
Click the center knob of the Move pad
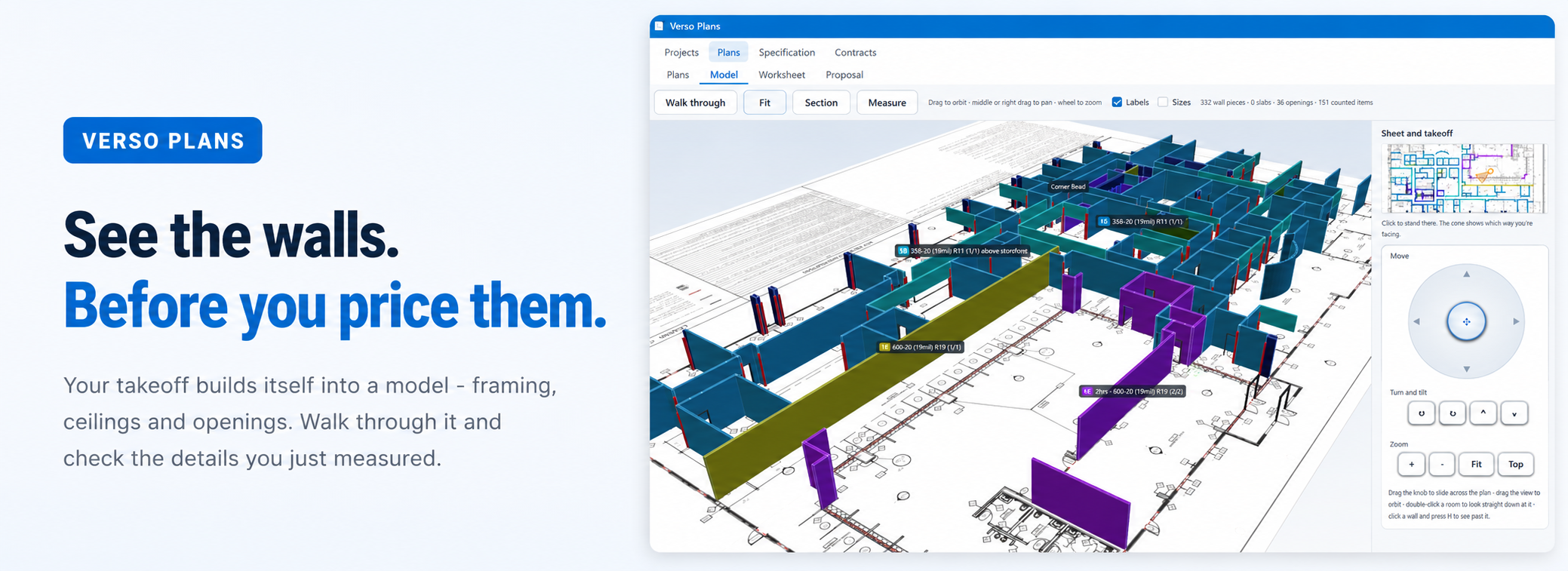1466,322
